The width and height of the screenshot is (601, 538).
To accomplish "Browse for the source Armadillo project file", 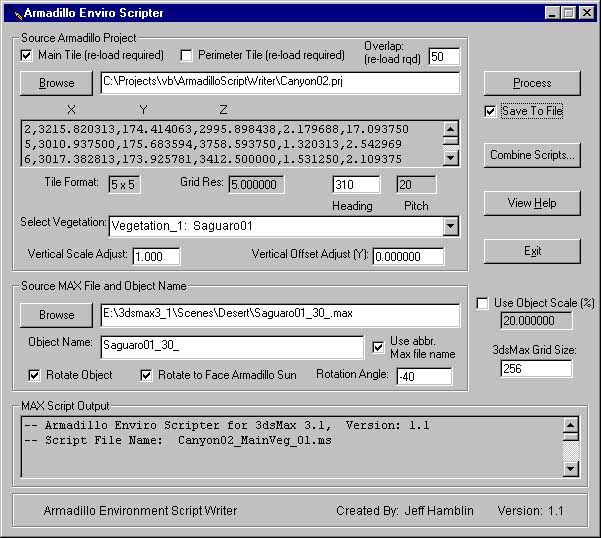I will point(57,83).
